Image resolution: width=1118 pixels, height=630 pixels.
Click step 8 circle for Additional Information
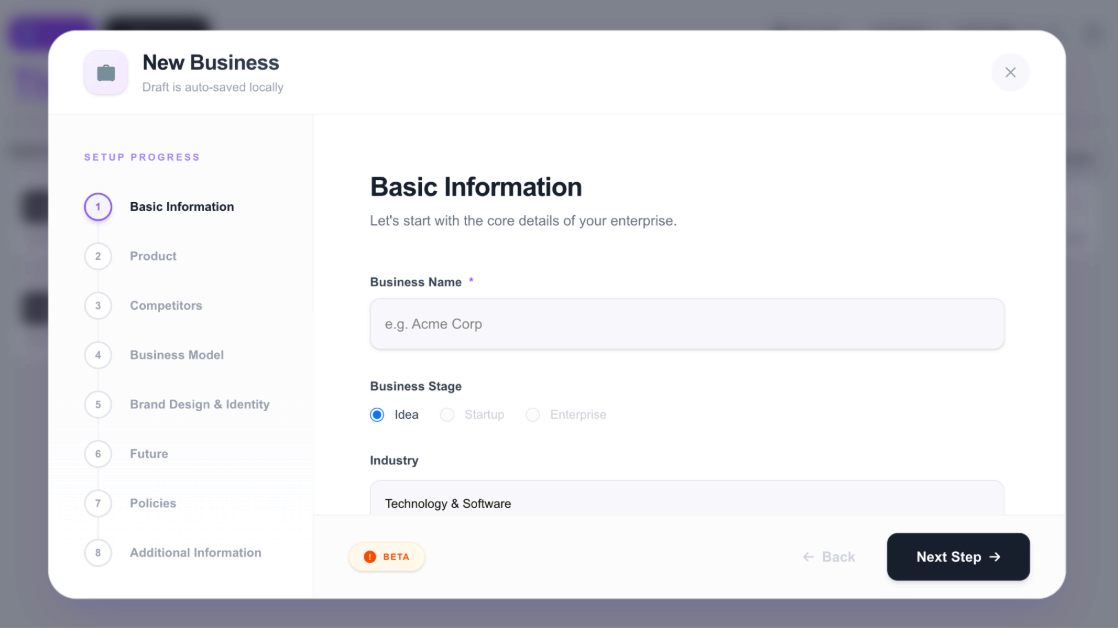(98, 552)
